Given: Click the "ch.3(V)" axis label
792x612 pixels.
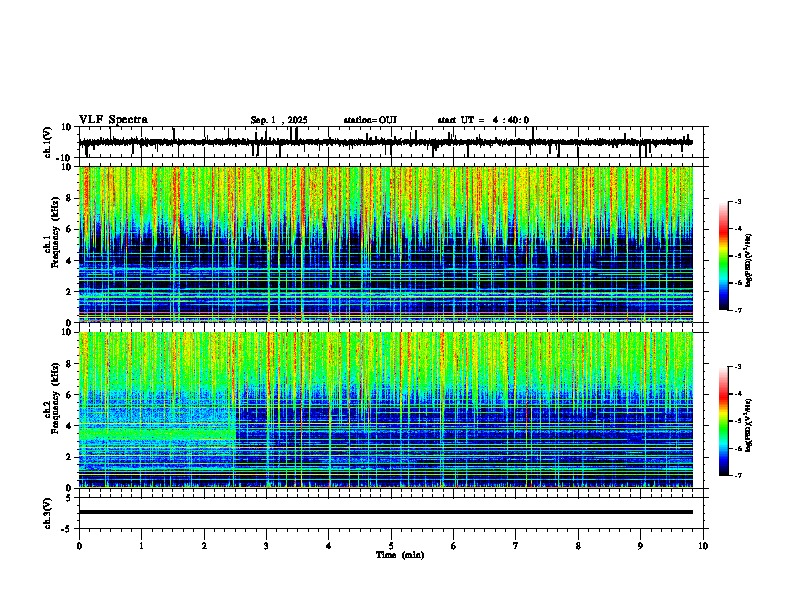Looking at the screenshot, I should 48,513.
